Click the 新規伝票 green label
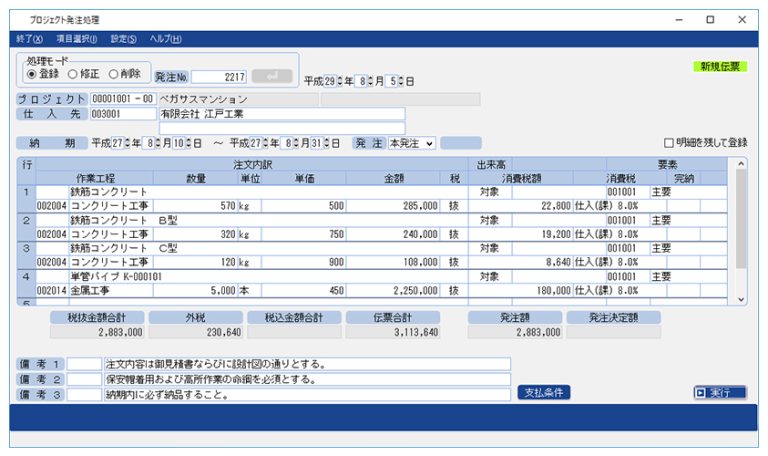Image resolution: width=768 pixels, height=456 pixels. click(720, 67)
